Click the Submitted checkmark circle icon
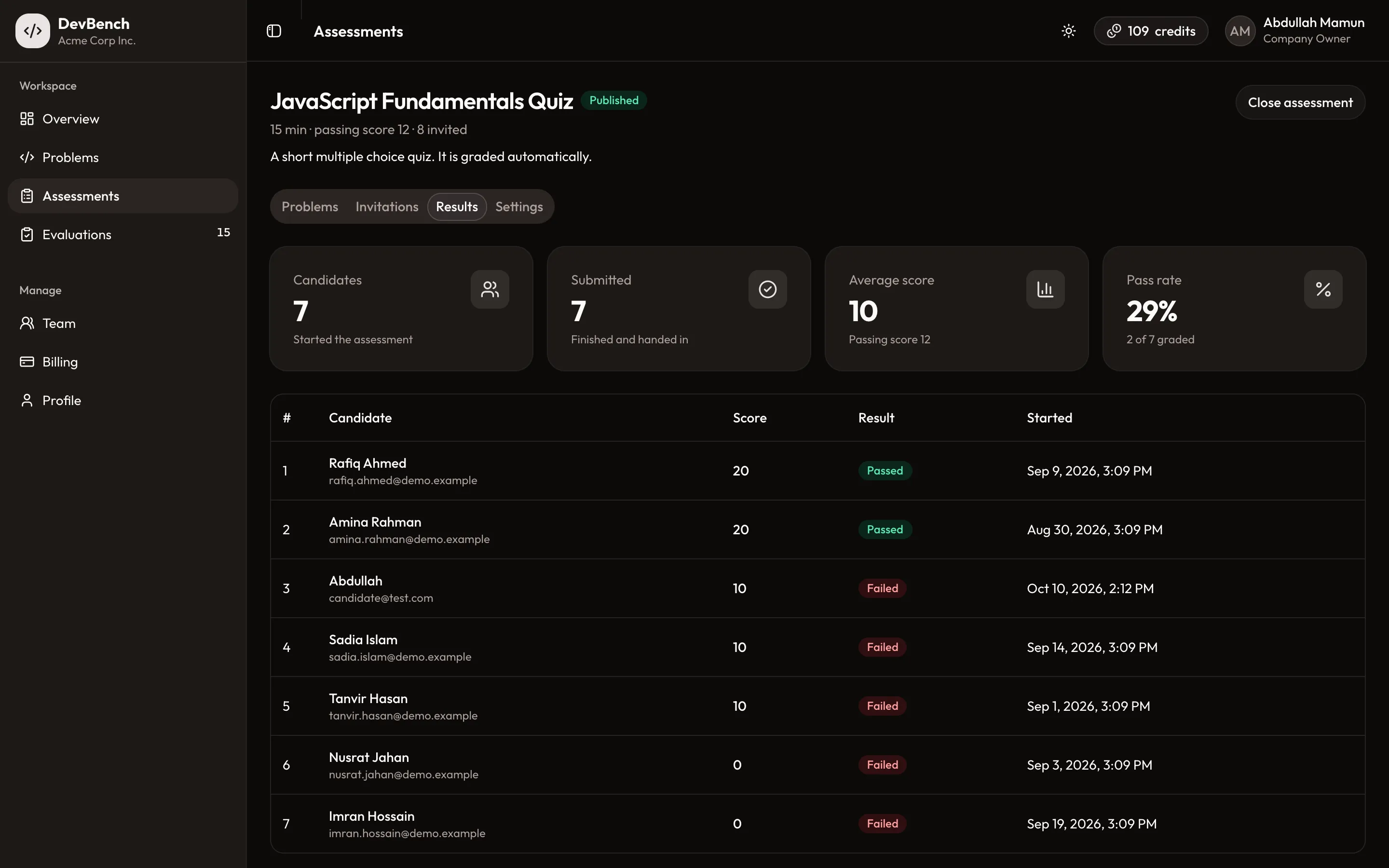This screenshot has width=1389, height=868. point(767,289)
